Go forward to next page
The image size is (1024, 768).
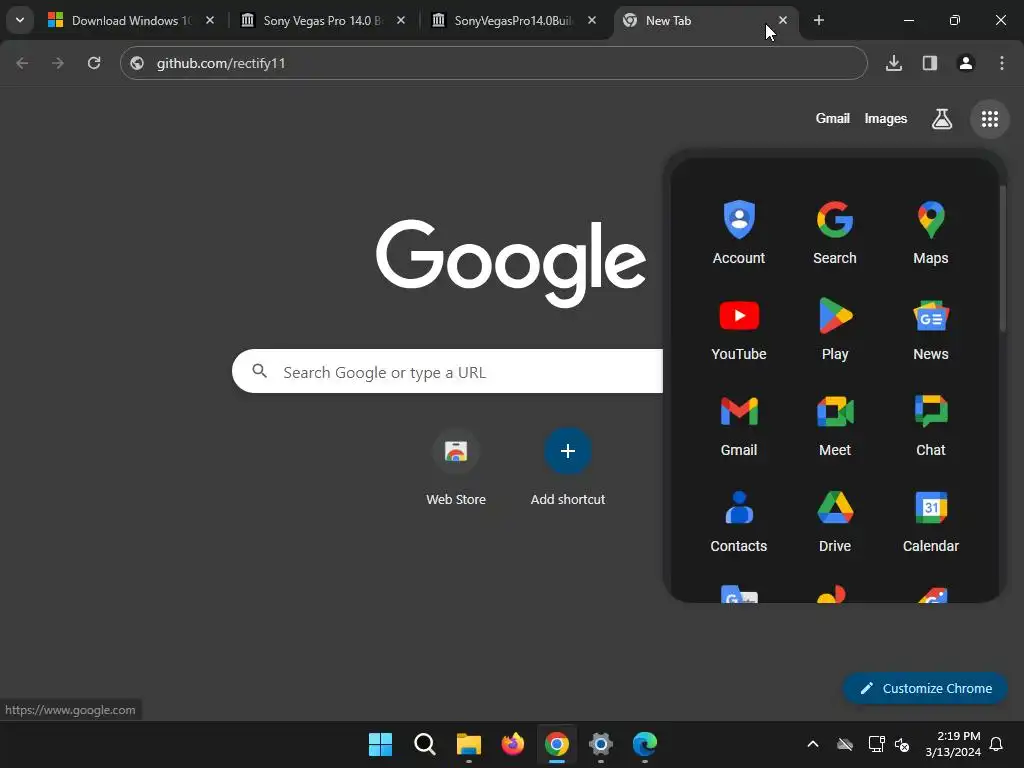click(x=58, y=63)
